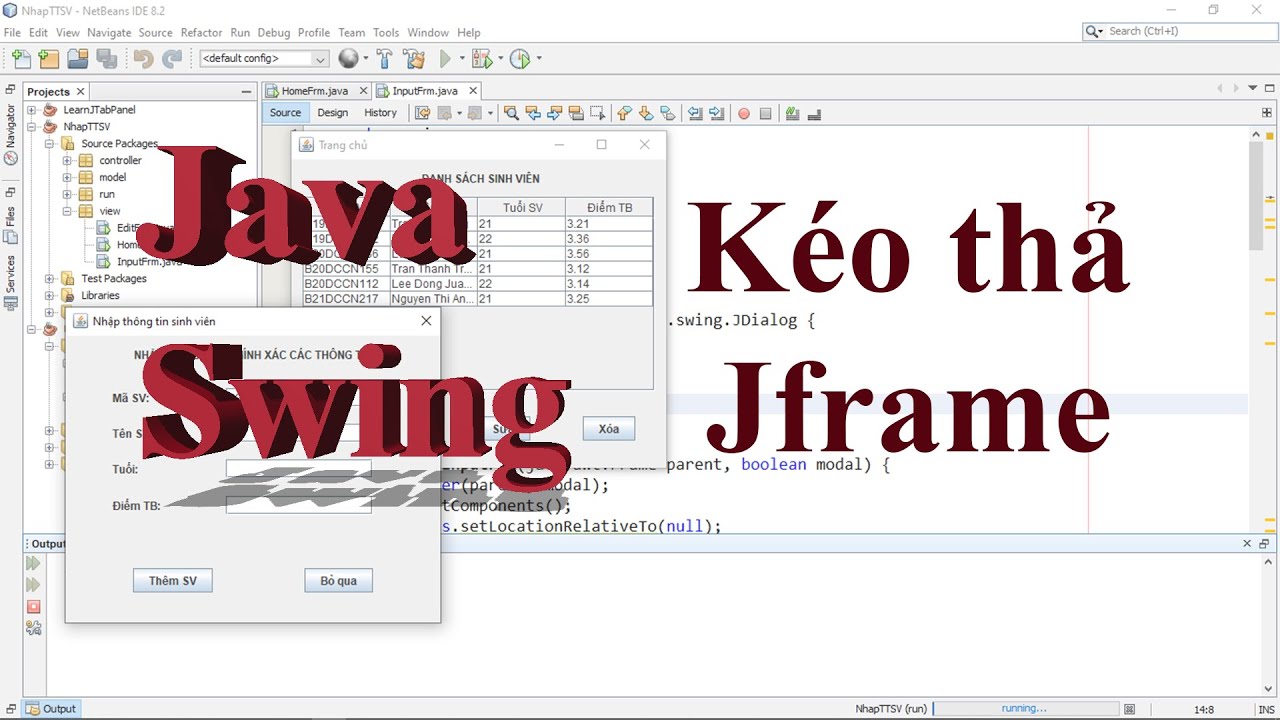Click the New Project toolbar icon
This screenshot has height=720, width=1280.
(x=48, y=59)
